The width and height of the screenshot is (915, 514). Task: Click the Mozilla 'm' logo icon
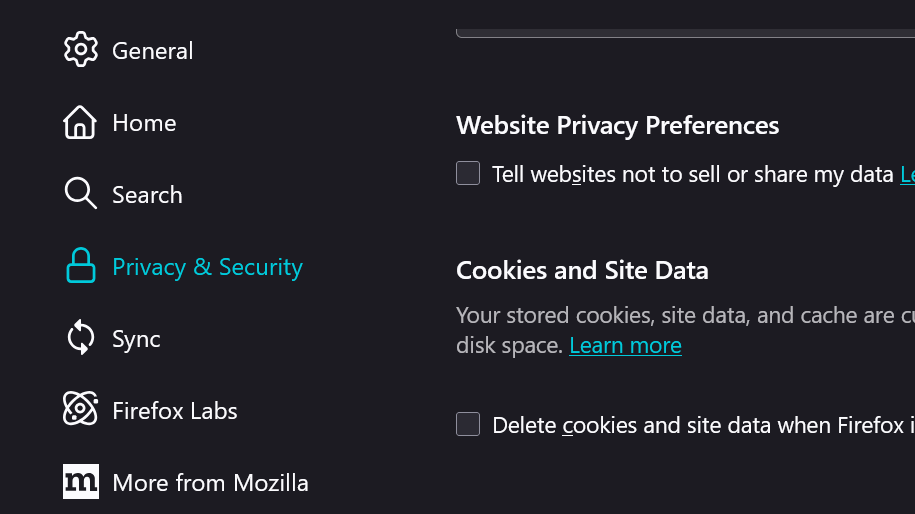pos(80,482)
